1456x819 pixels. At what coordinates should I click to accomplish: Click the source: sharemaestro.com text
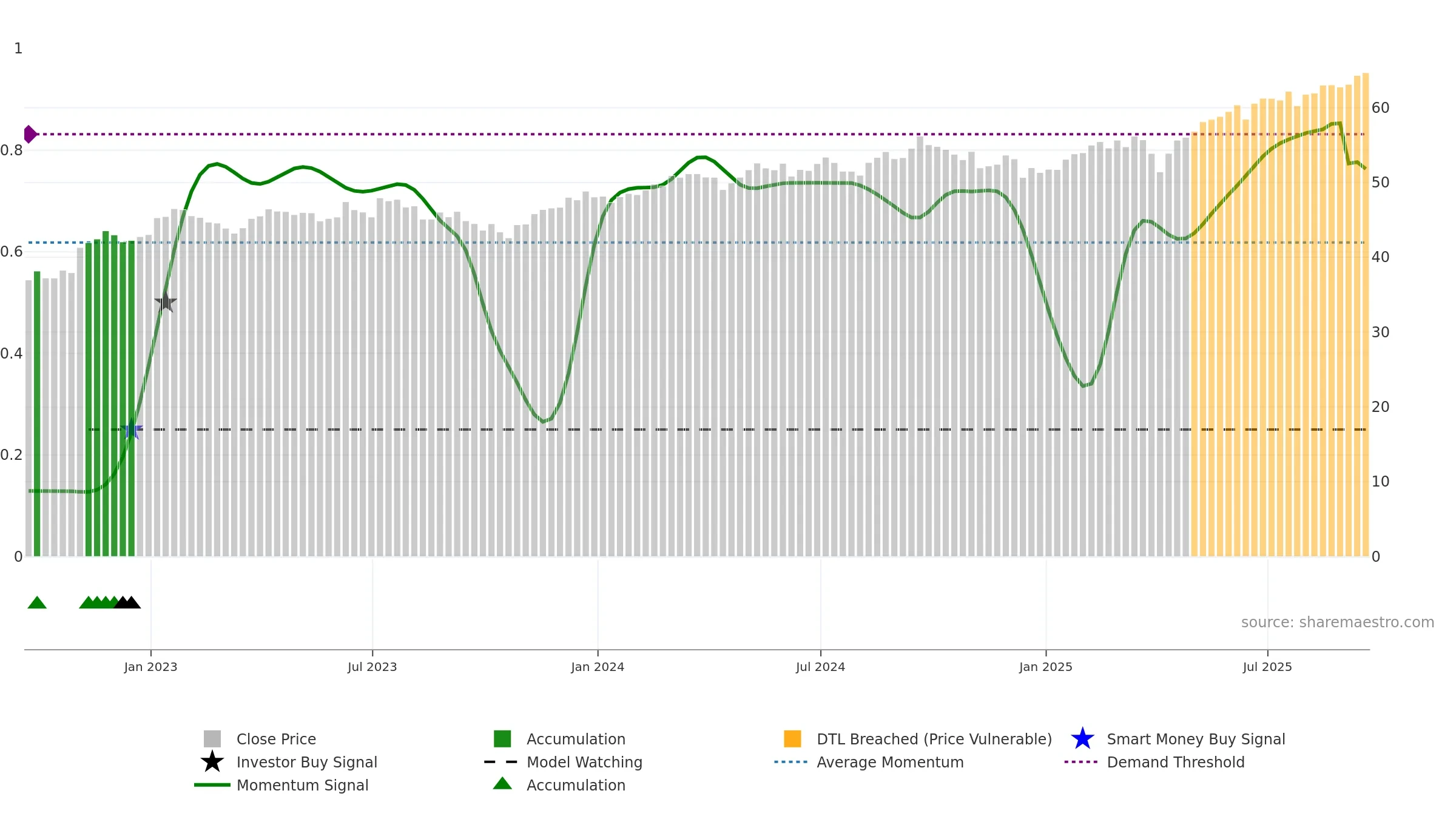click(1338, 622)
